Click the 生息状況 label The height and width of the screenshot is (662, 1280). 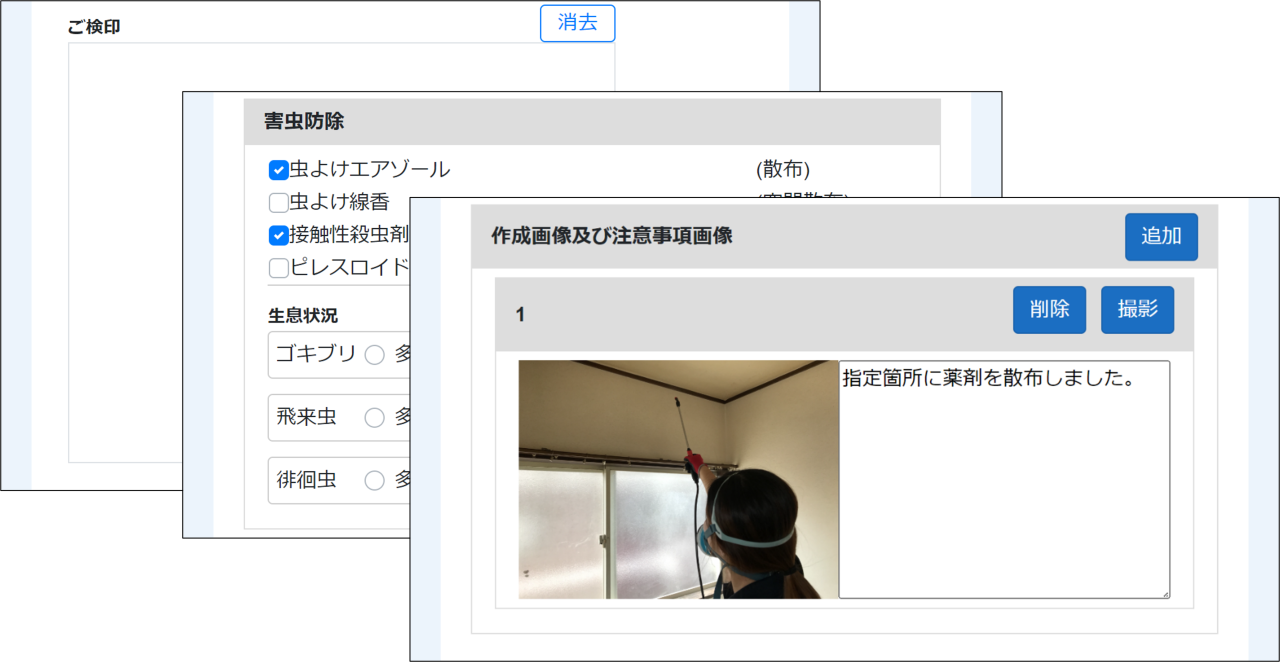(x=303, y=316)
